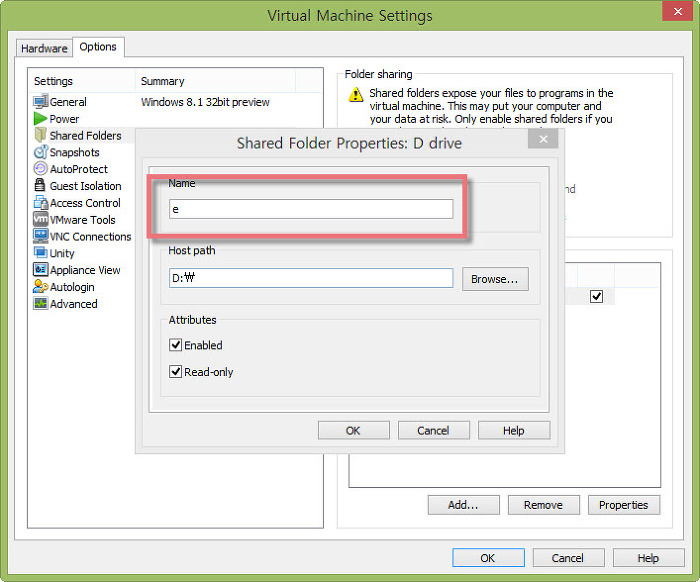Viewport: 700px width, 582px height.
Task: Select Advanced in the settings list
Action: 73,304
